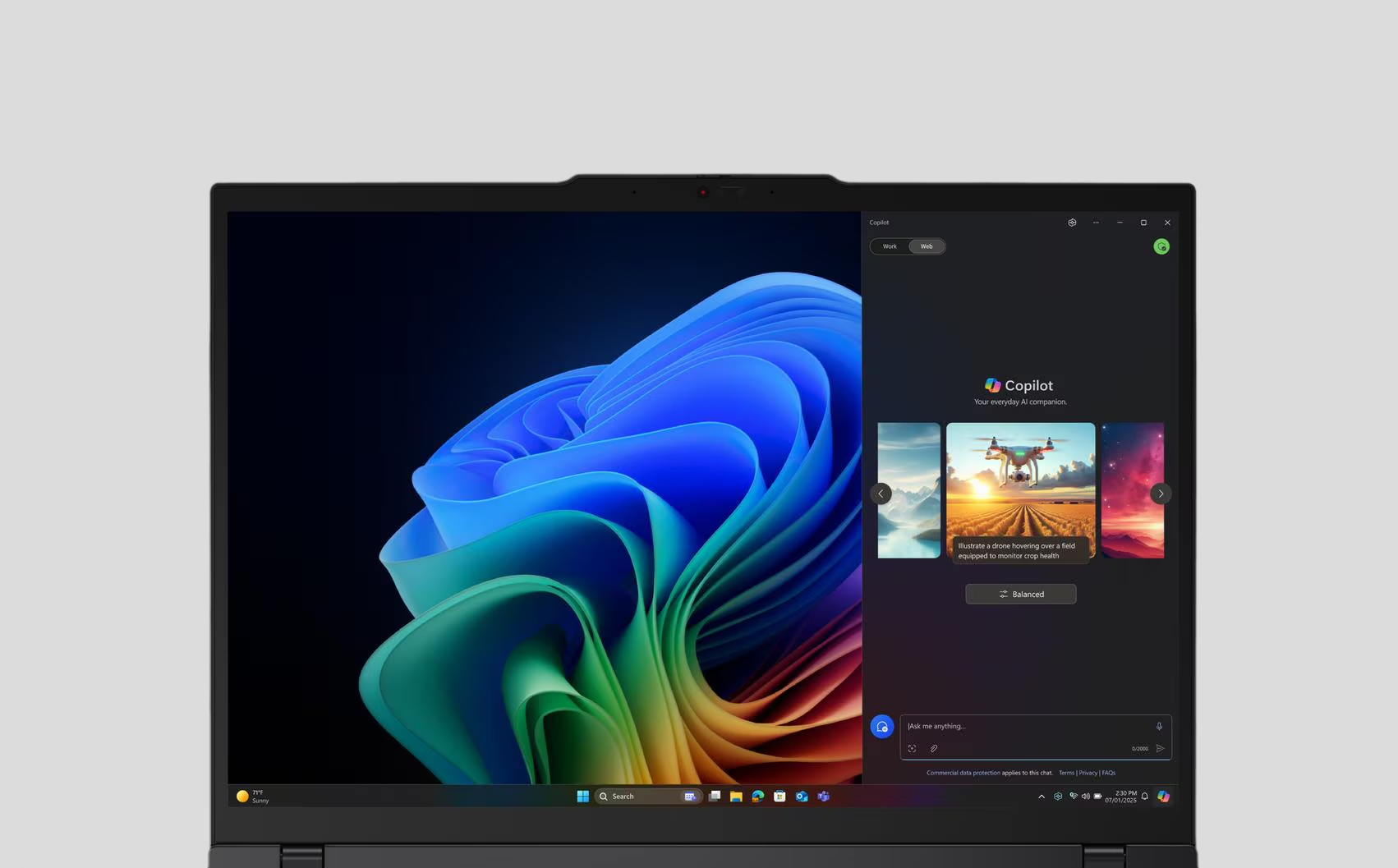Screen dimensions: 1398x868
Task: Switch Copilot to Web mode
Action: pos(927,246)
